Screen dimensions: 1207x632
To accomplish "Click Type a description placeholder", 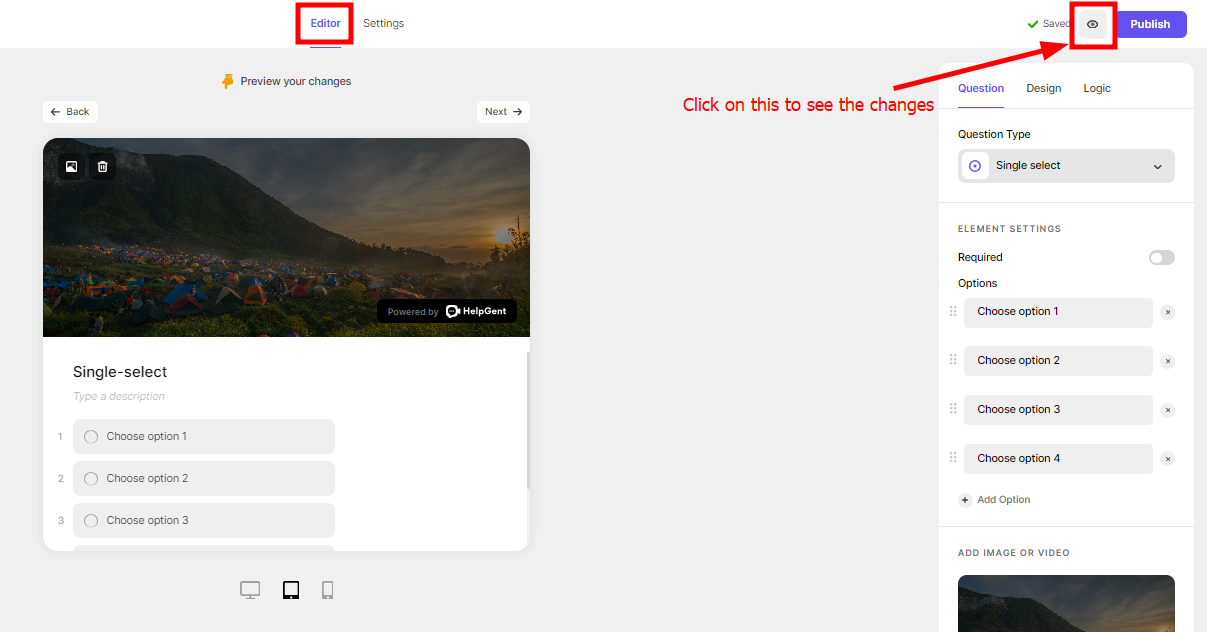I will point(119,397).
